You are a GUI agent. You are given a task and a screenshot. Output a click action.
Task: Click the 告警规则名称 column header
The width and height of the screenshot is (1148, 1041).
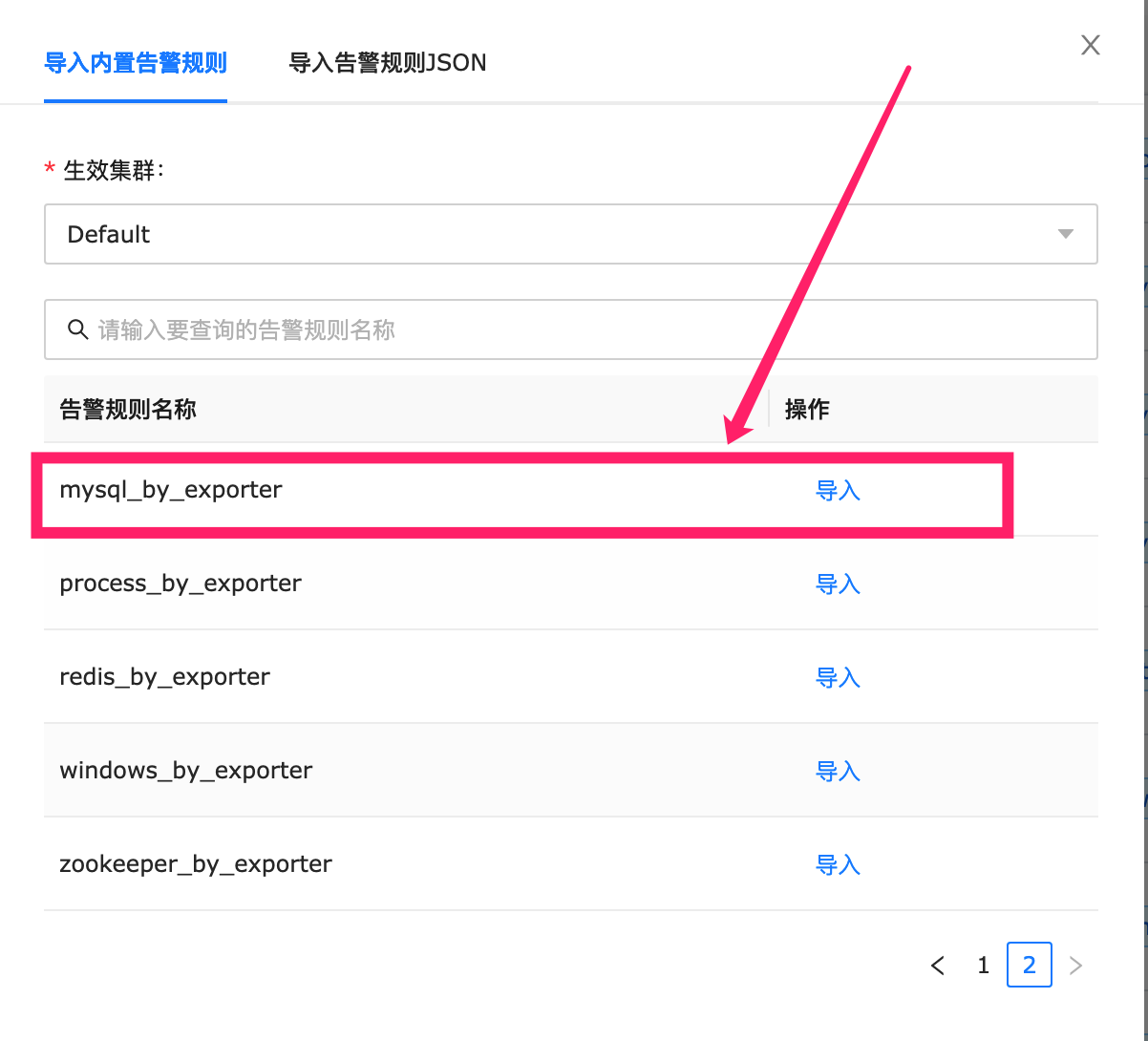point(127,409)
